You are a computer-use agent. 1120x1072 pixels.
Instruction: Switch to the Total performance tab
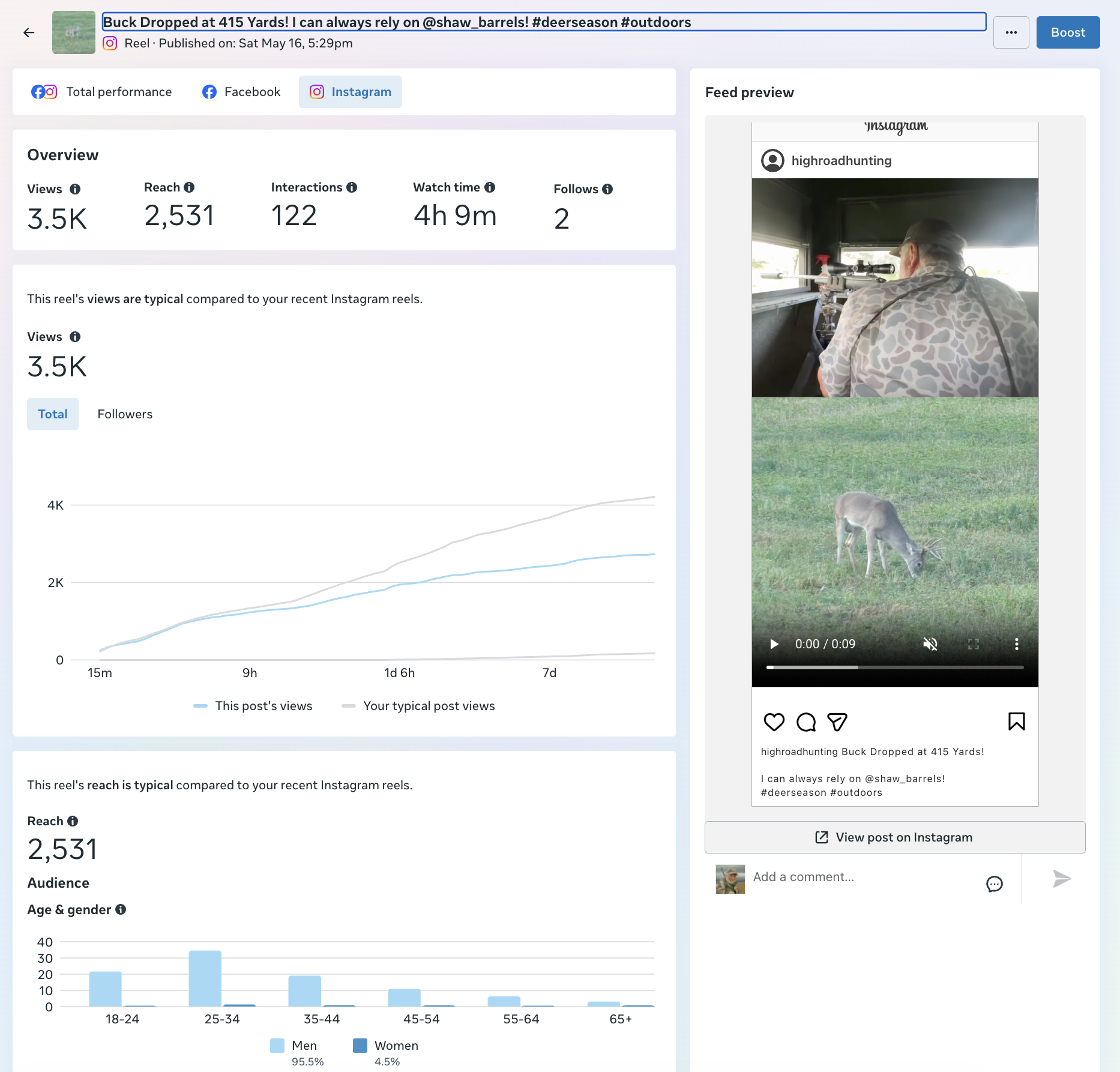(x=101, y=92)
